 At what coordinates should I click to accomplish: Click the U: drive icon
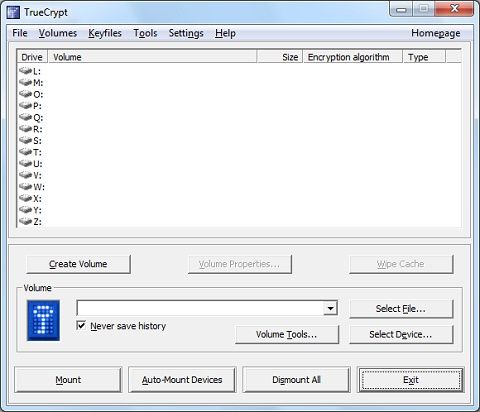coord(25,164)
